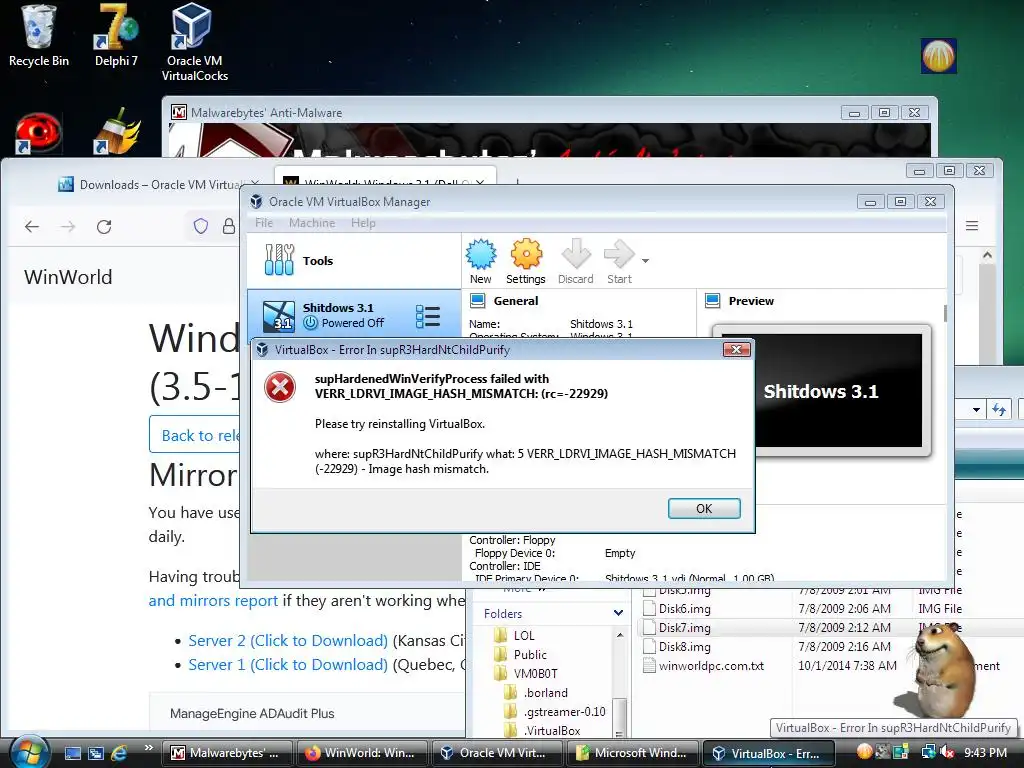
Task: Expand the Start button dropdown arrow
Action: [x=645, y=261]
